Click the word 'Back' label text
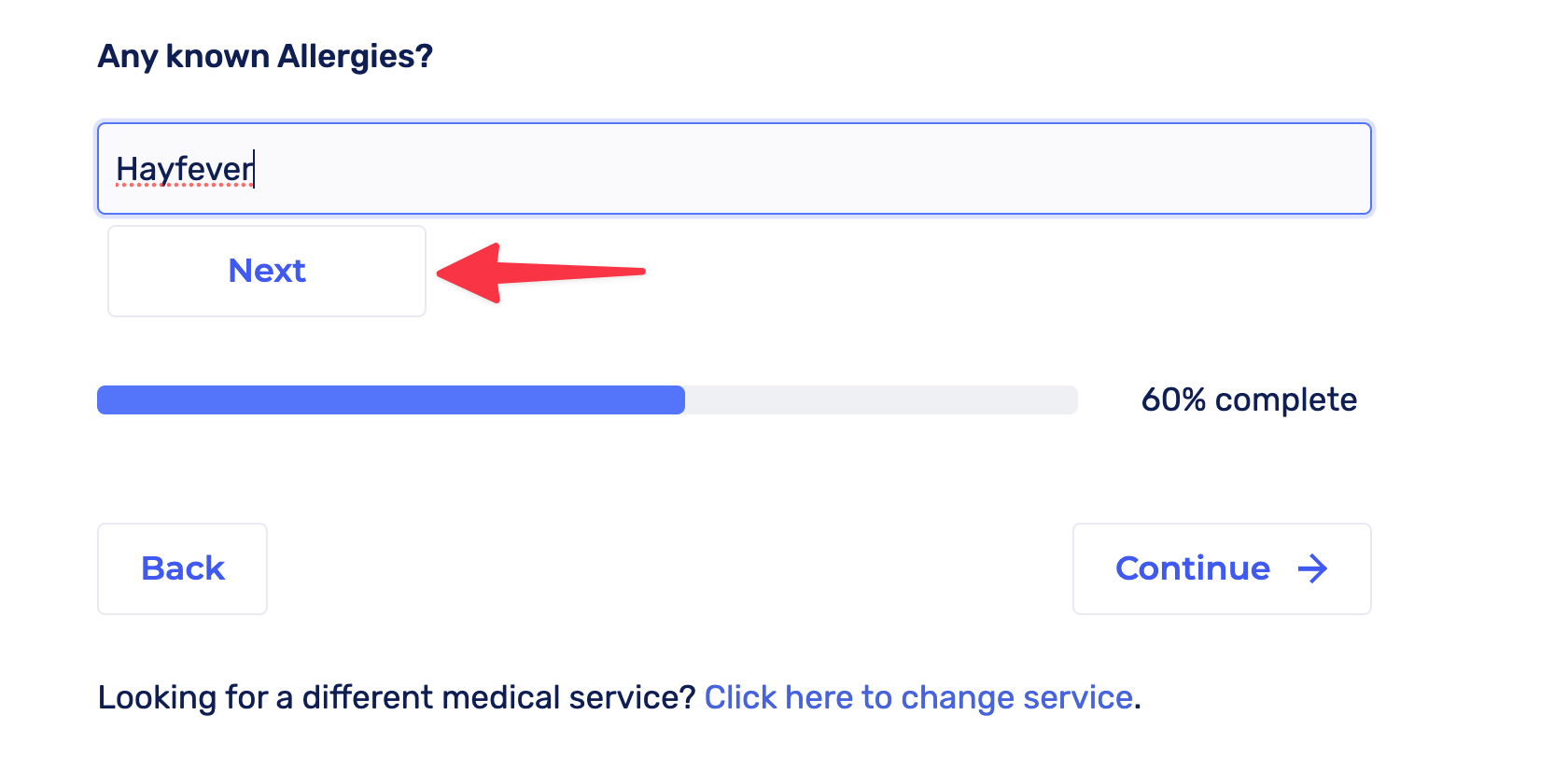 coord(183,568)
